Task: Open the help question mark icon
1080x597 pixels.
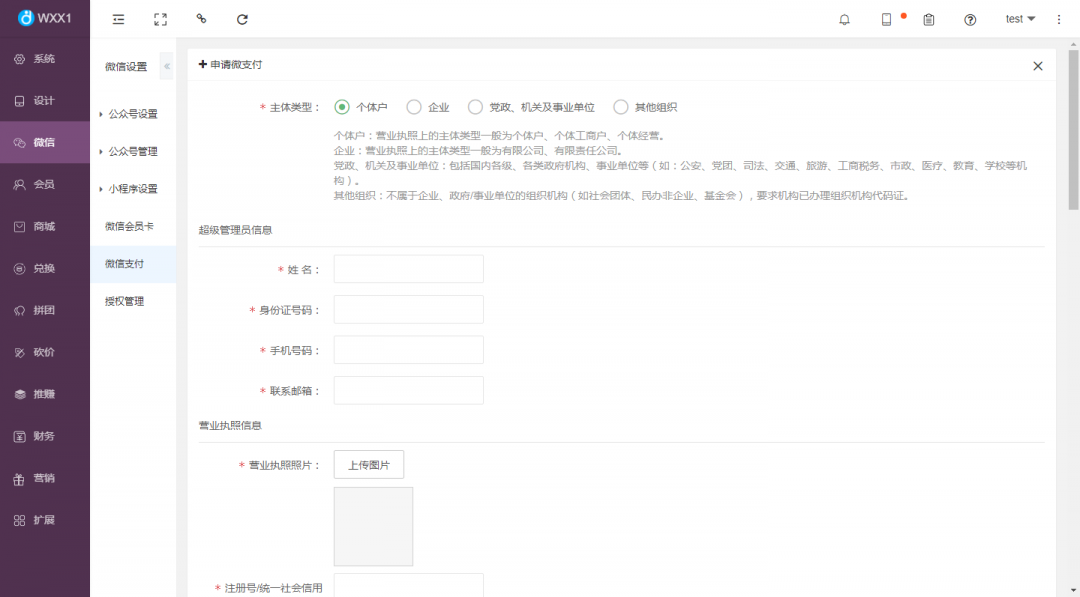Action: [x=970, y=19]
